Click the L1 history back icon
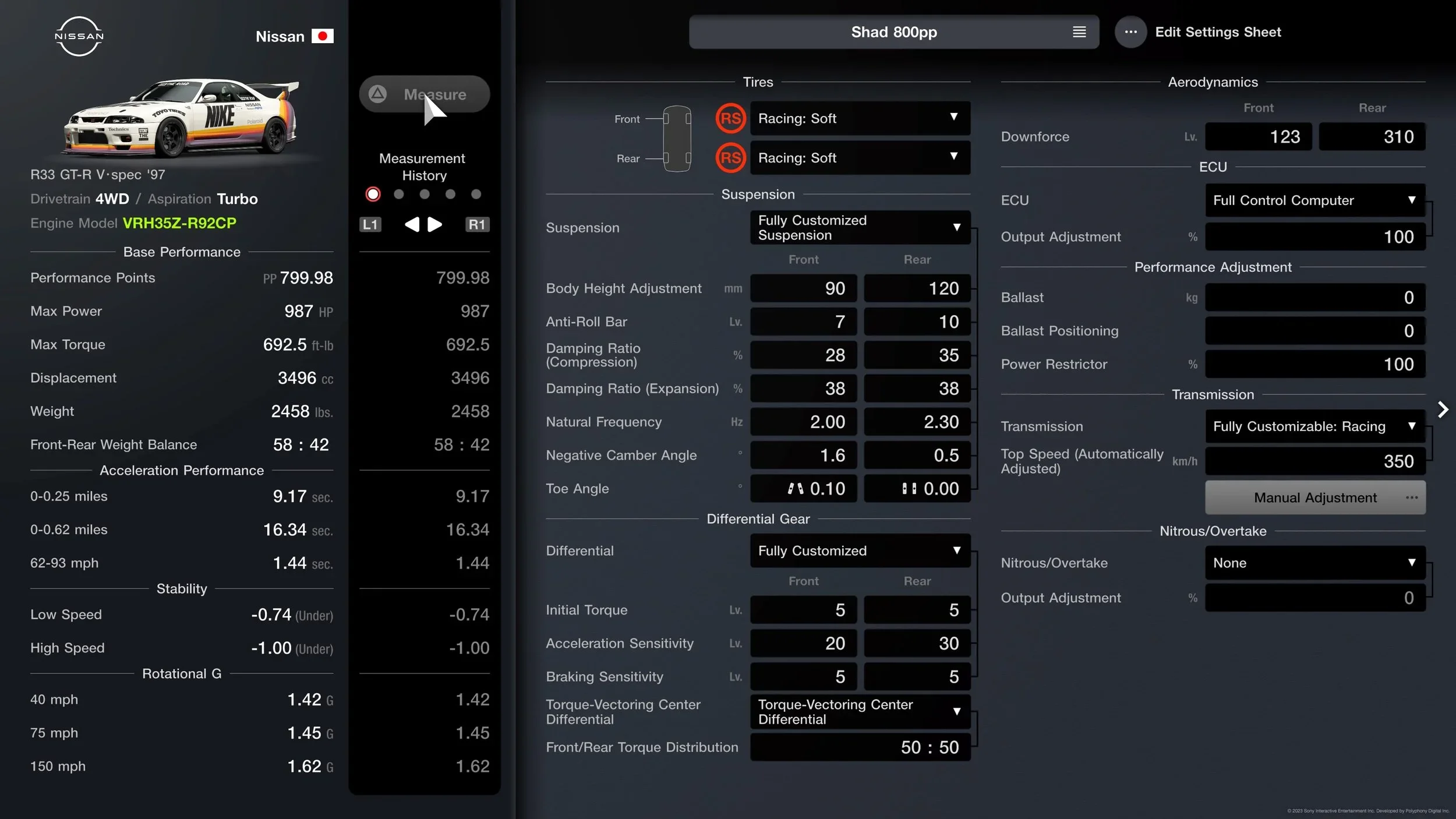Viewport: 1456px width, 819px height. click(x=370, y=225)
